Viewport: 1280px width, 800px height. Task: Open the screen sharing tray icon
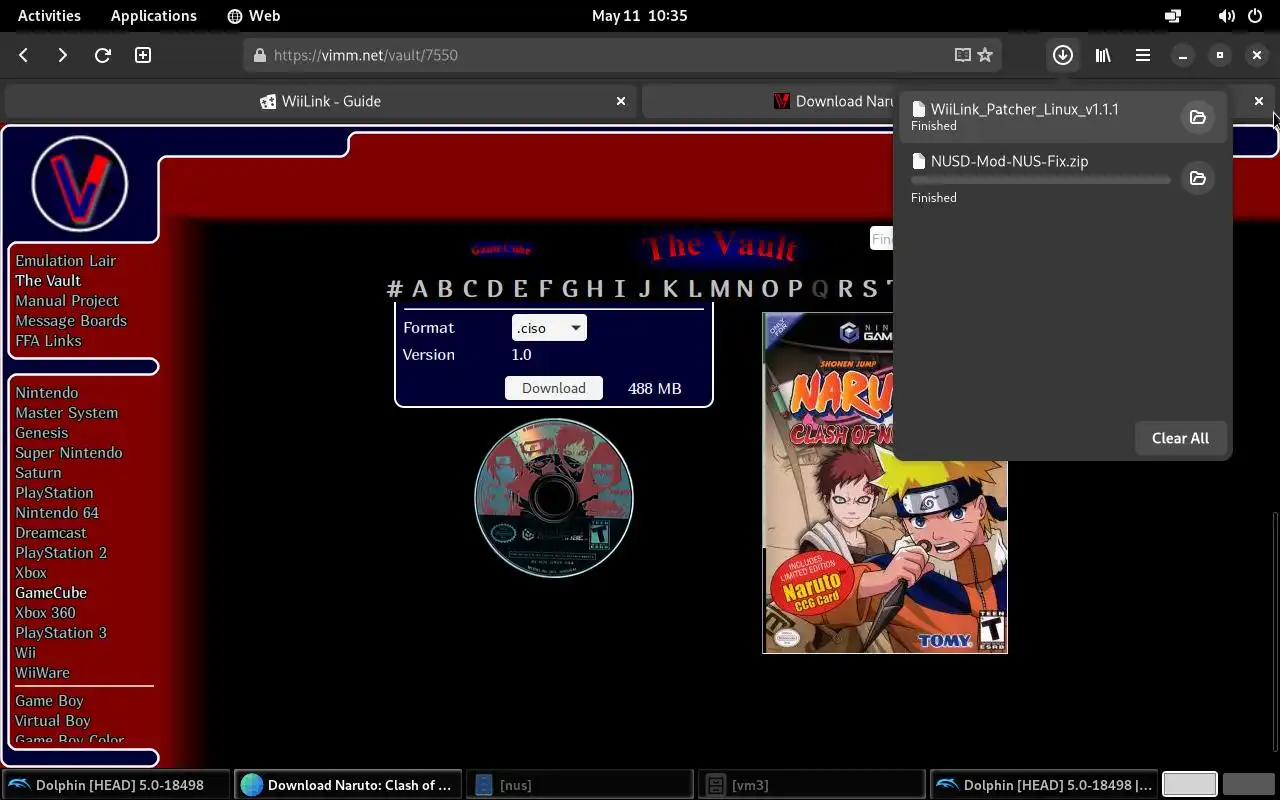pyautogui.click(x=1173, y=16)
